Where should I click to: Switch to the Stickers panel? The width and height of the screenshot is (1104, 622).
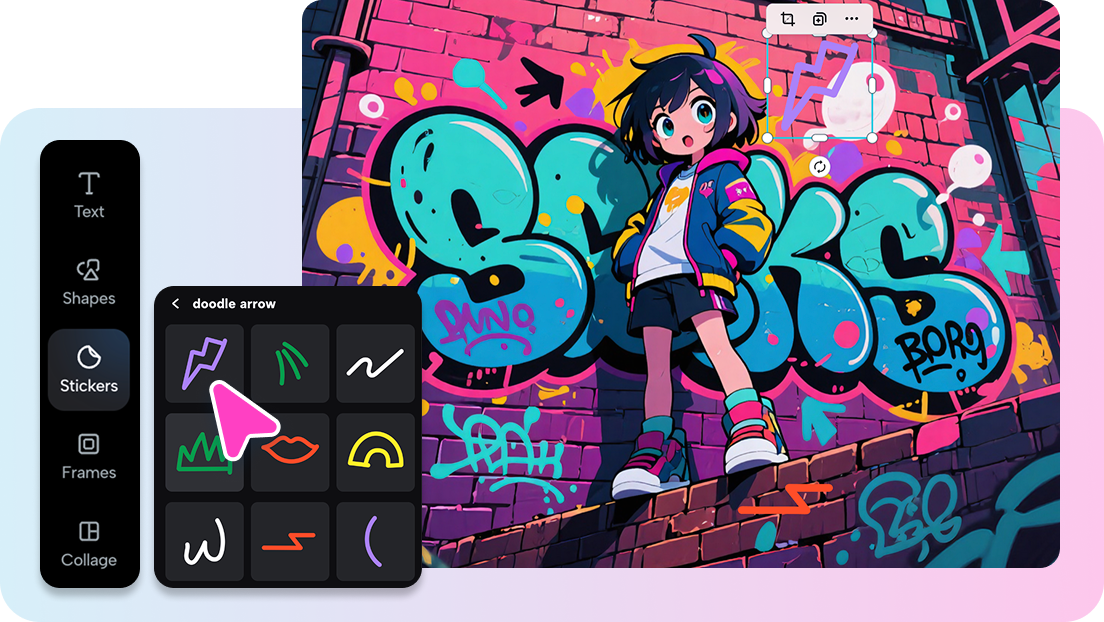pyautogui.click(x=88, y=370)
